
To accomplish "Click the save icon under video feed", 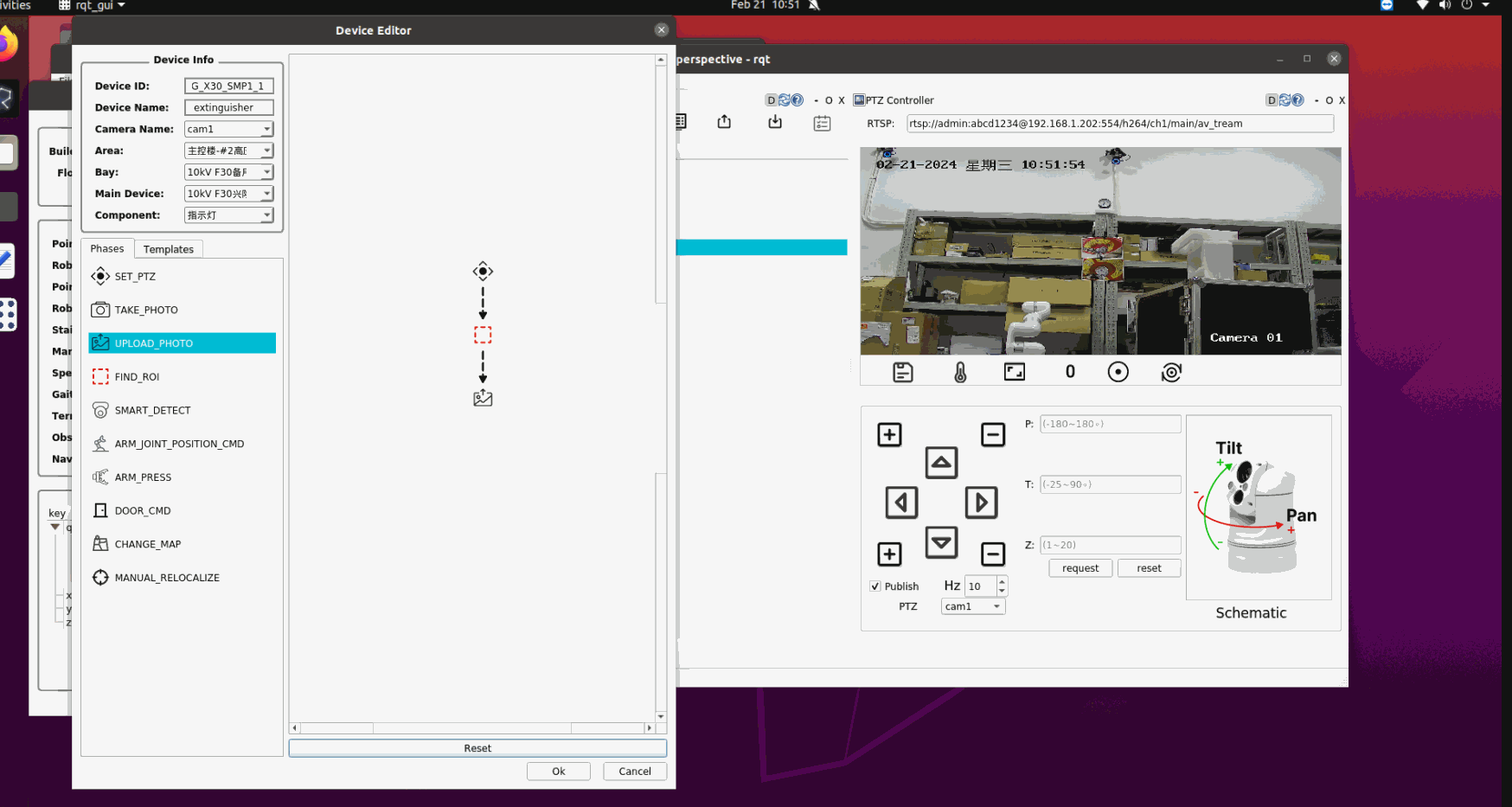I will point(902,372).
